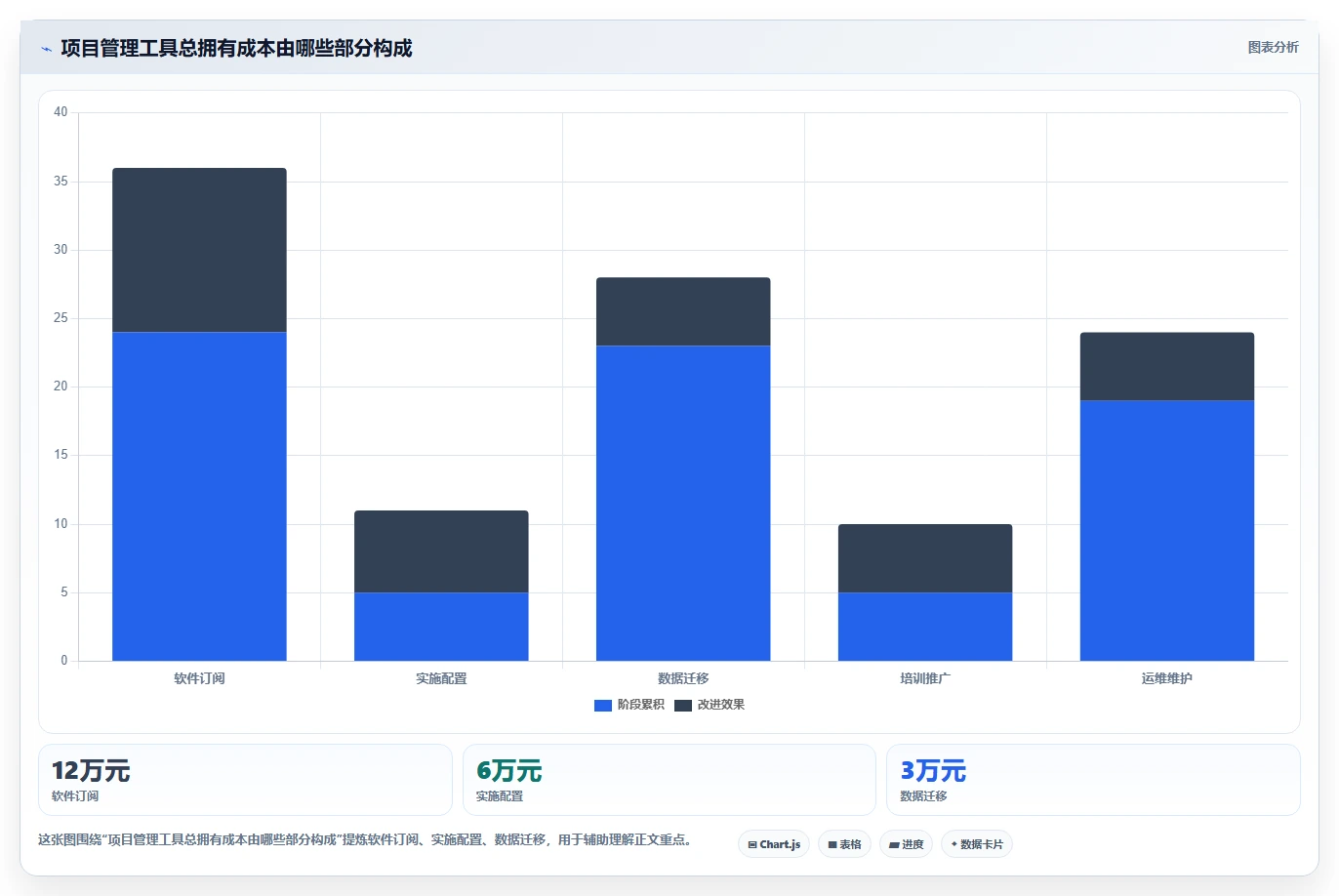This screenshot has width=1339, height=896.
Task: Click the 图表分析 label in header
Action: pos(1273,47)
